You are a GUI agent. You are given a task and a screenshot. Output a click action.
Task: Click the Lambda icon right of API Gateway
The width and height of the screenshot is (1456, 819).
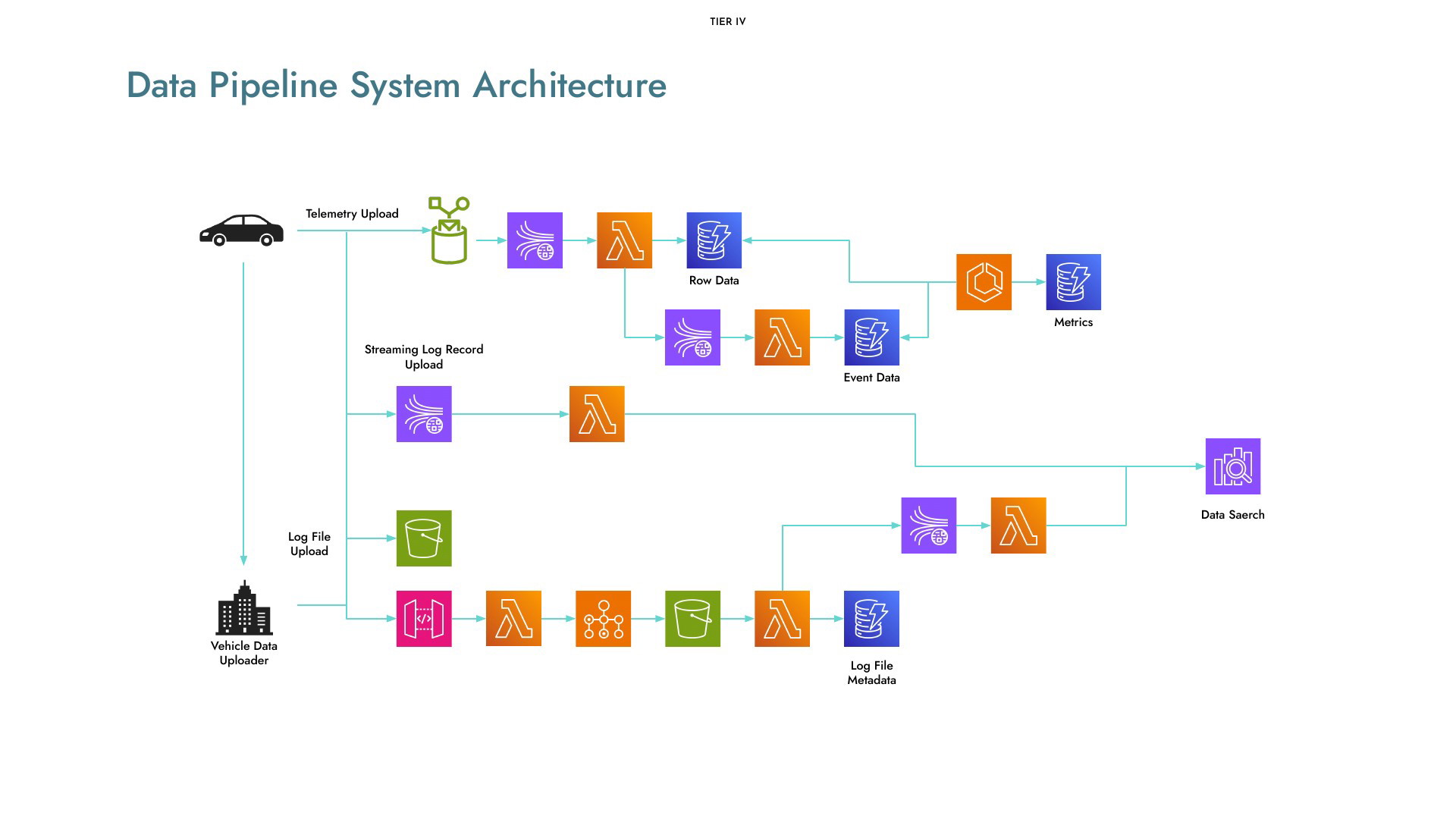513,619
